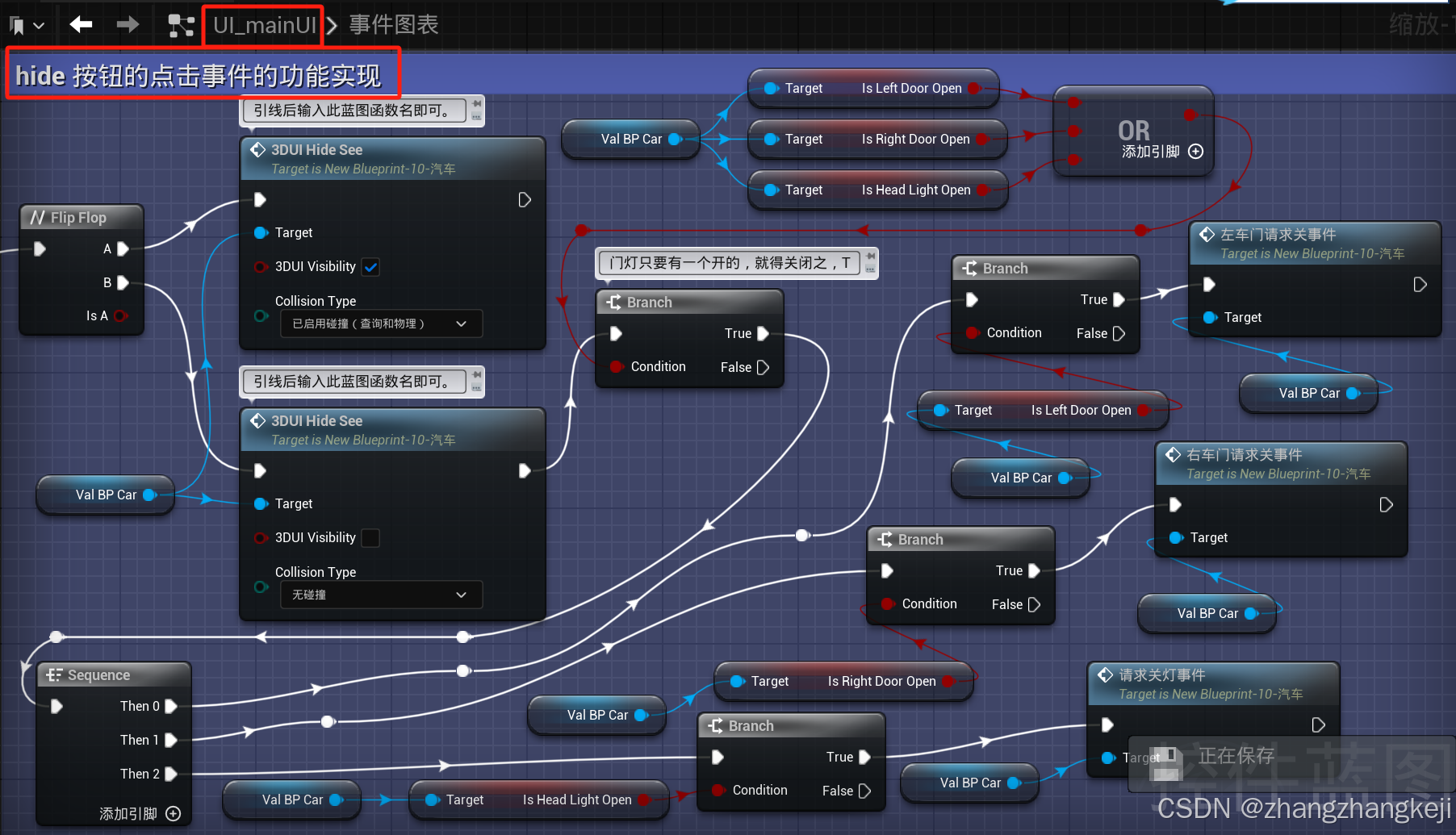Viewport: 1456px width, 835px height.
Task: Click True pin of Branch near 右车门请求关事件
Action: (x=1034, y=571)
